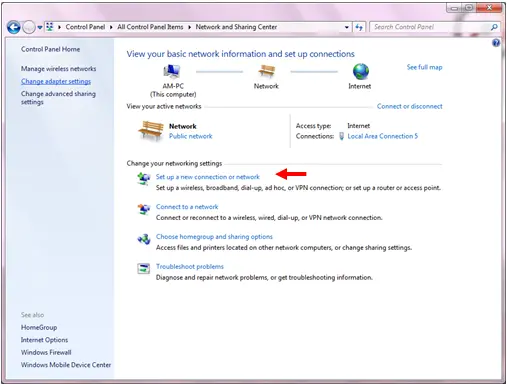The image size is (507, 384).
Task: Click the AM-PC computer icon
Action: pos(172,71)
